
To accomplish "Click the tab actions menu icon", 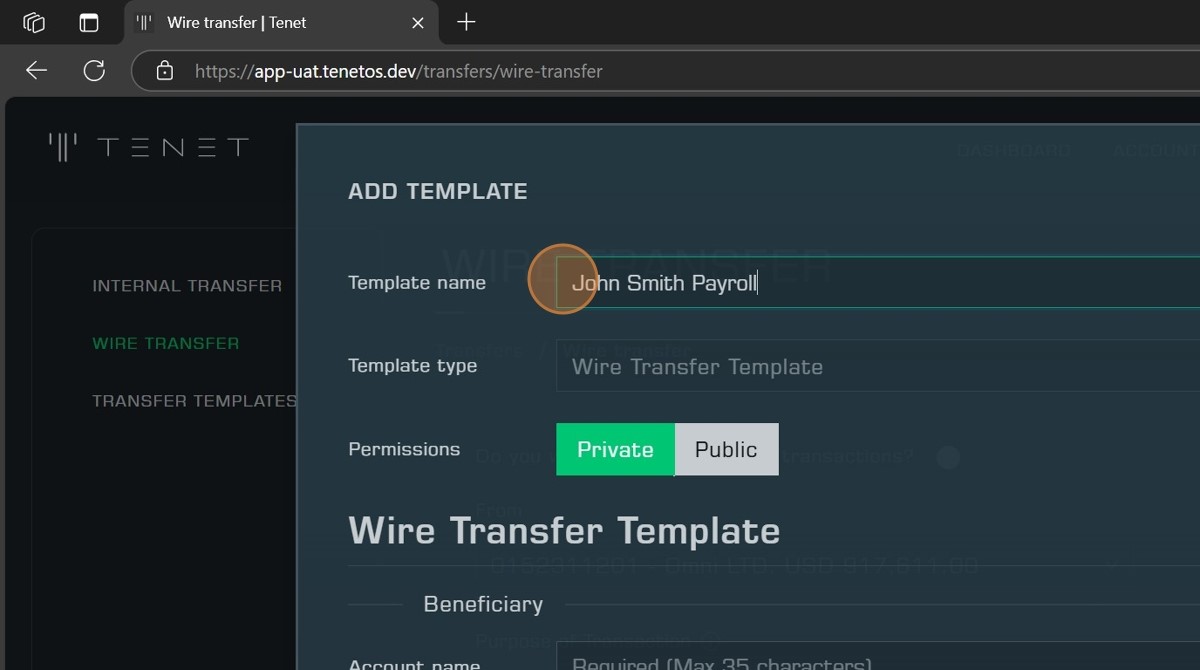I will [x=89, y=22].
